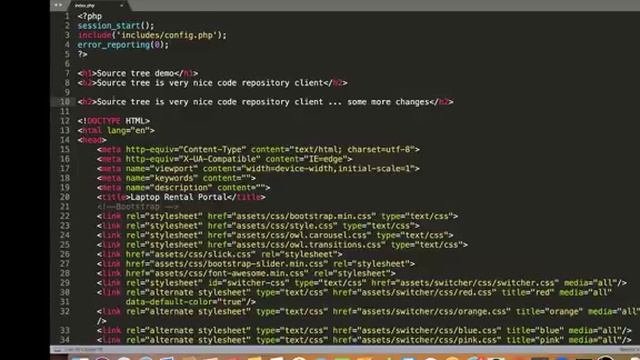Click the X-UA-Compatible attribute value
The height and width of the screenshot is (360, 640).
219,159
